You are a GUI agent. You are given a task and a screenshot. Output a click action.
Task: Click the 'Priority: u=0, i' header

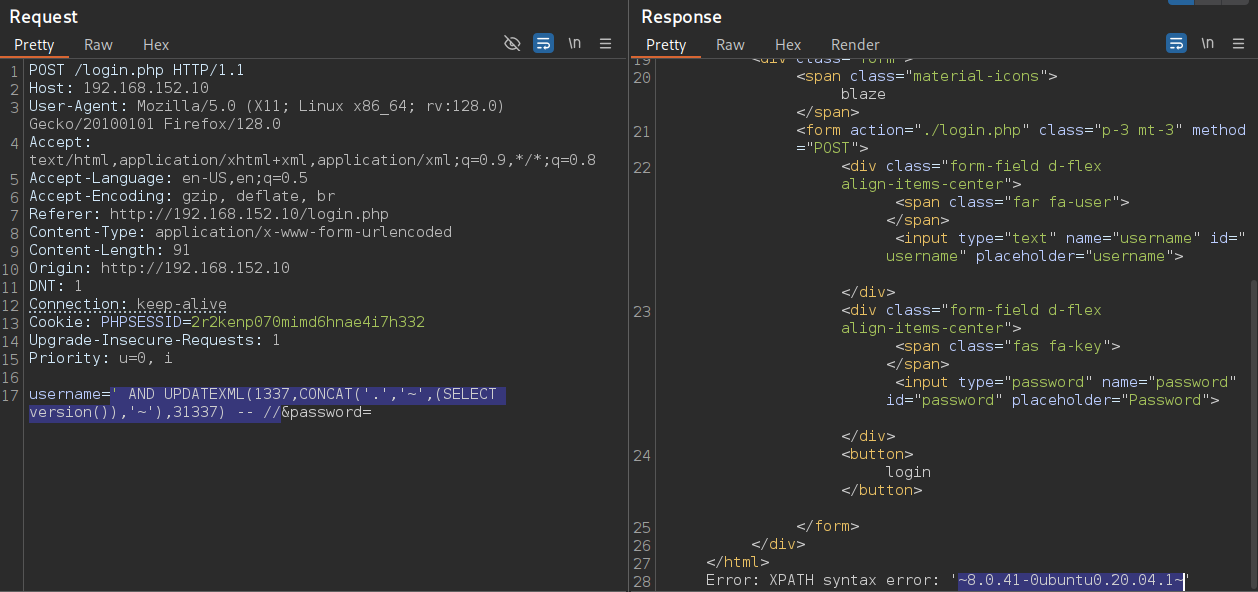pos(100,358)
